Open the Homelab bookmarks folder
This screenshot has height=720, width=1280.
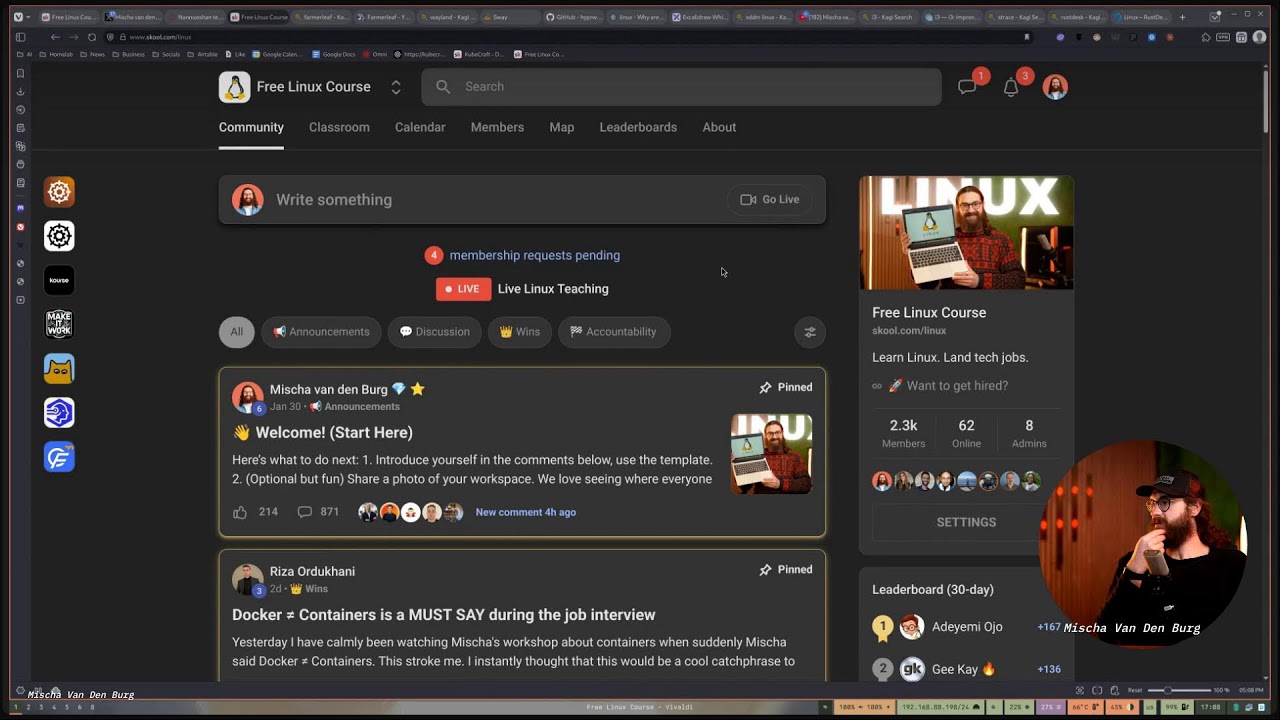[57, 54]
